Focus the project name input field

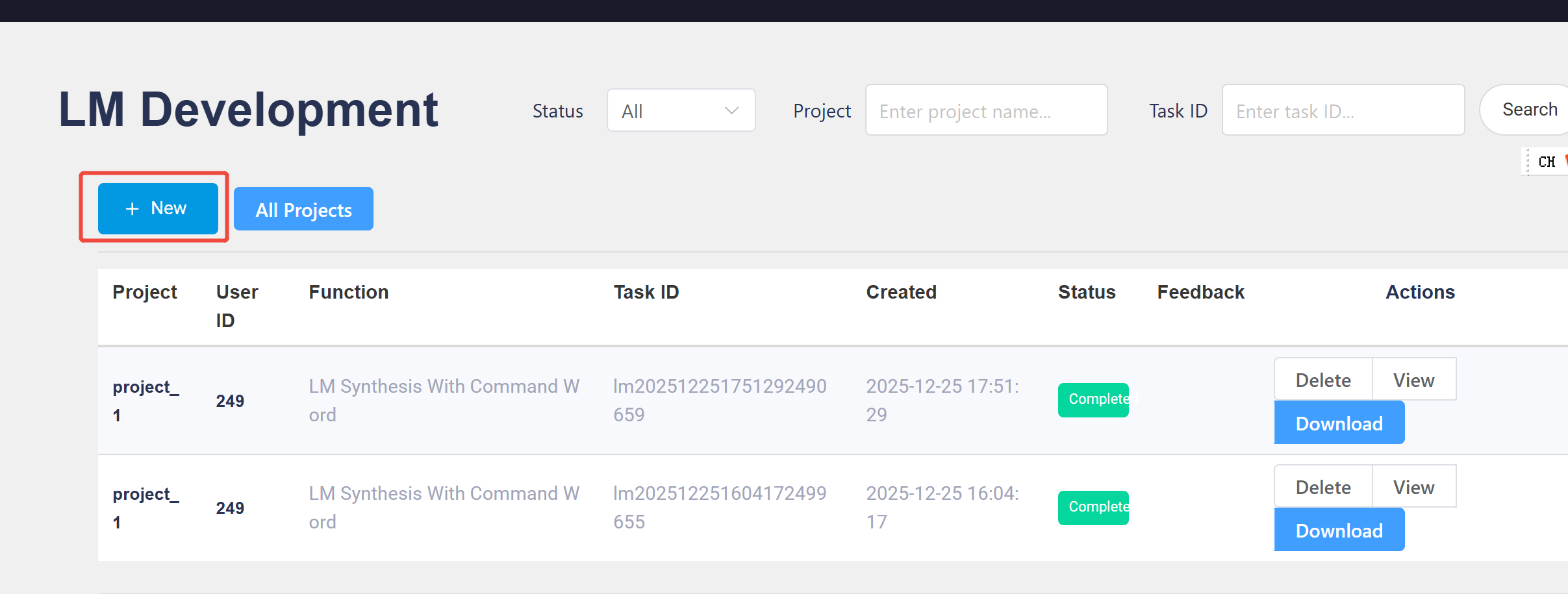985,111
